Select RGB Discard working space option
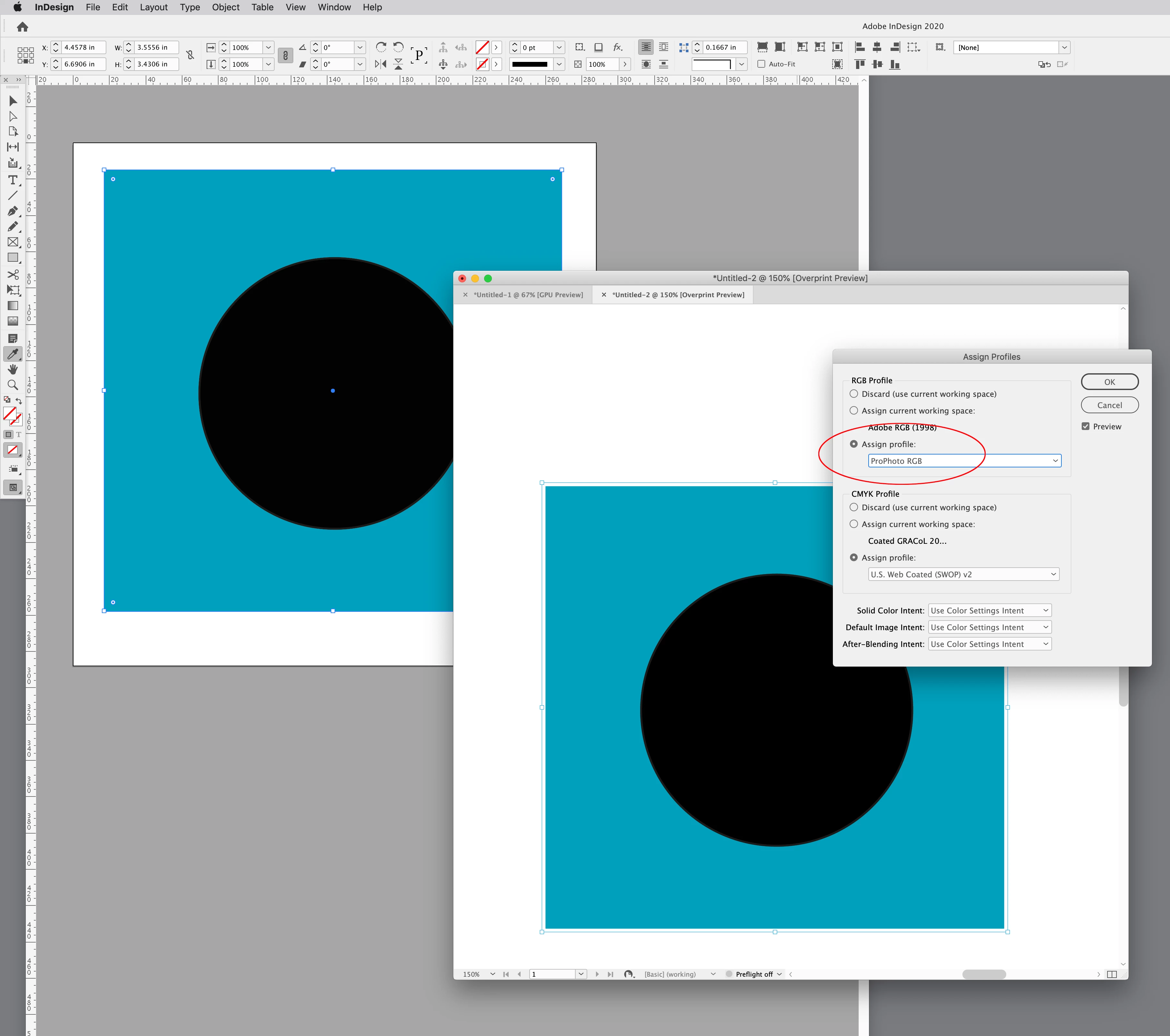 click(854, 394)
